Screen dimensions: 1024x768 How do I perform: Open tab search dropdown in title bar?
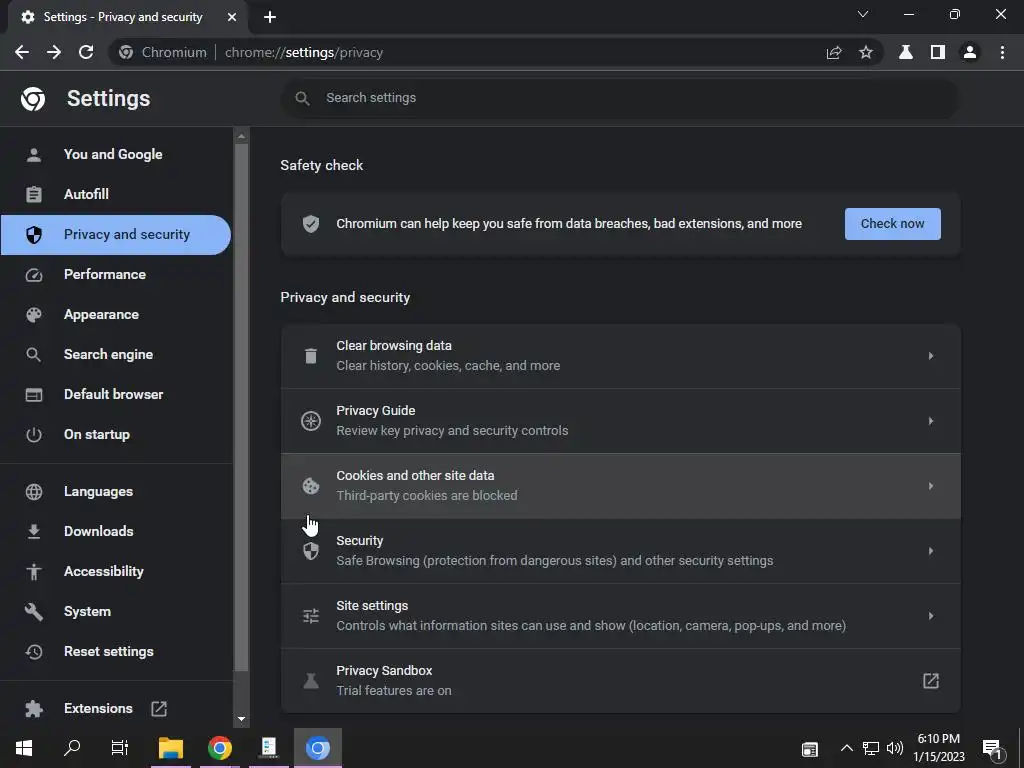click(x=863, y=14)
